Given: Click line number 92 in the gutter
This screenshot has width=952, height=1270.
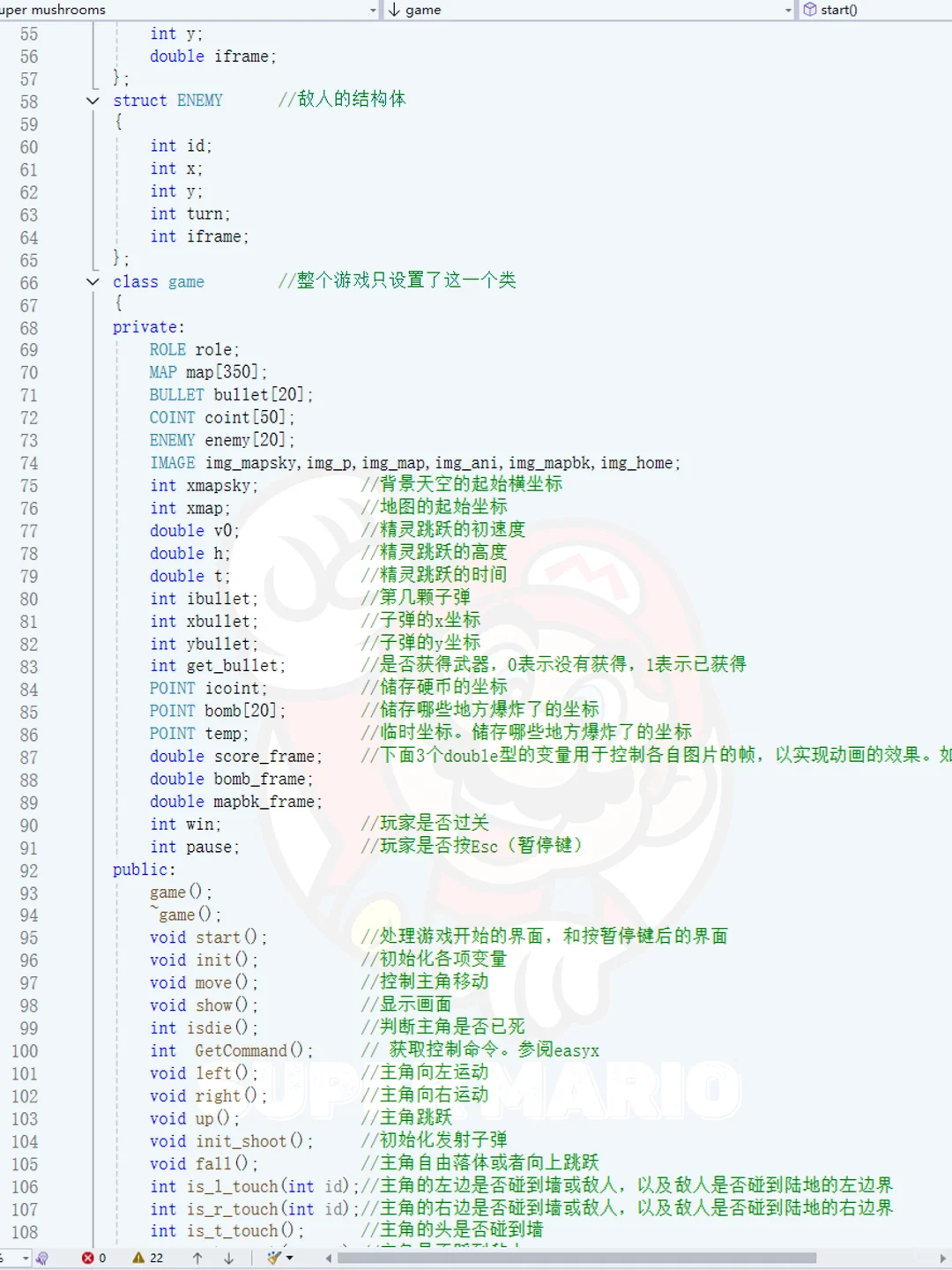Looking at the screenshot, I should tap(29, 871).
